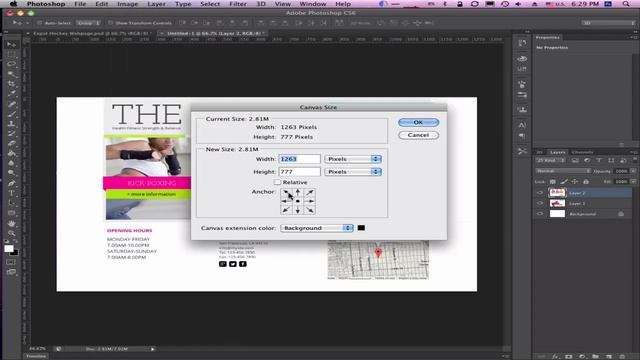The width and height of the screenshot is (640, 360).
Task: Enable the Relative checkbox
Action: pyautogui.click(x=278, y=182)
